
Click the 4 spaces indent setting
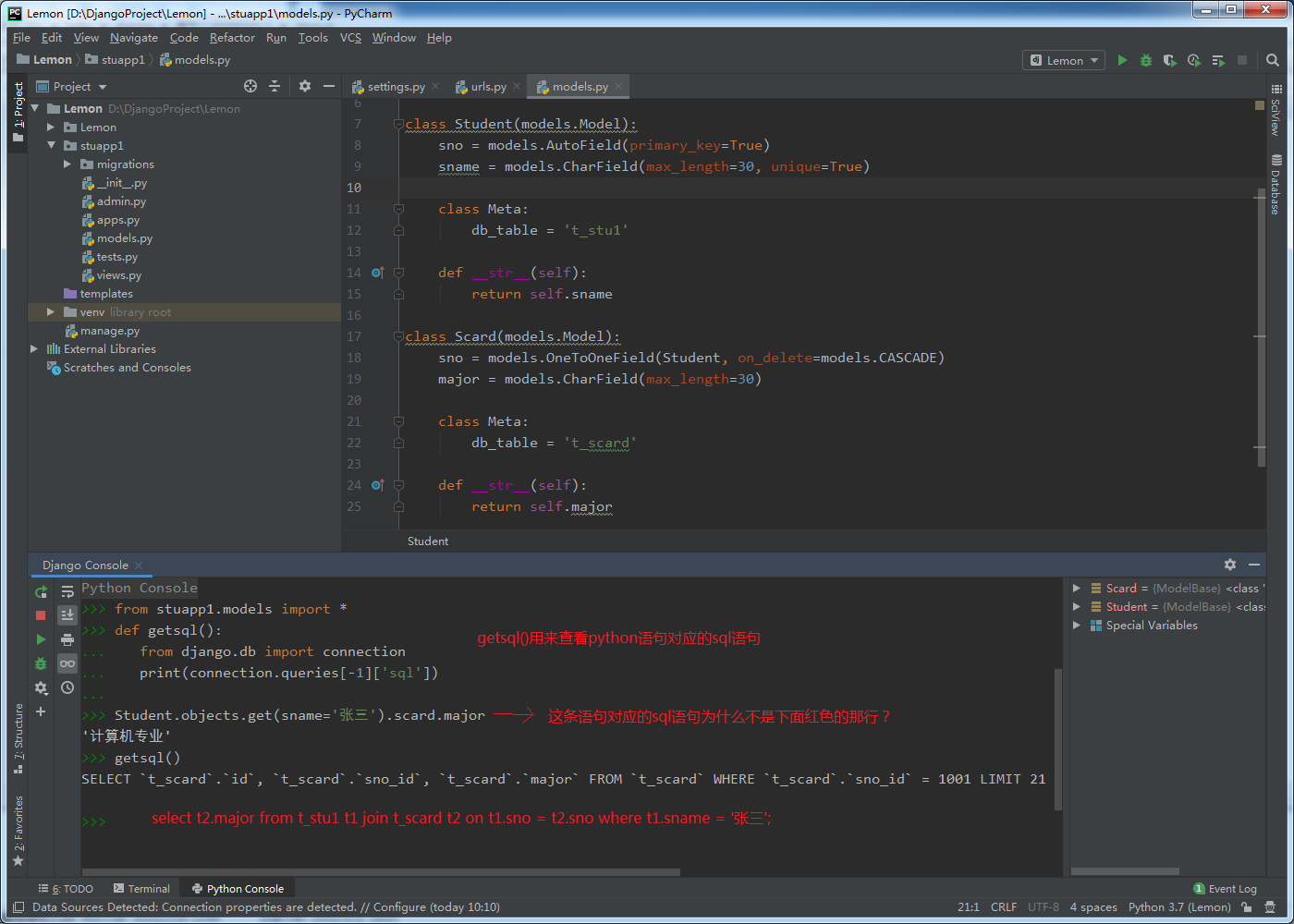1093,907
